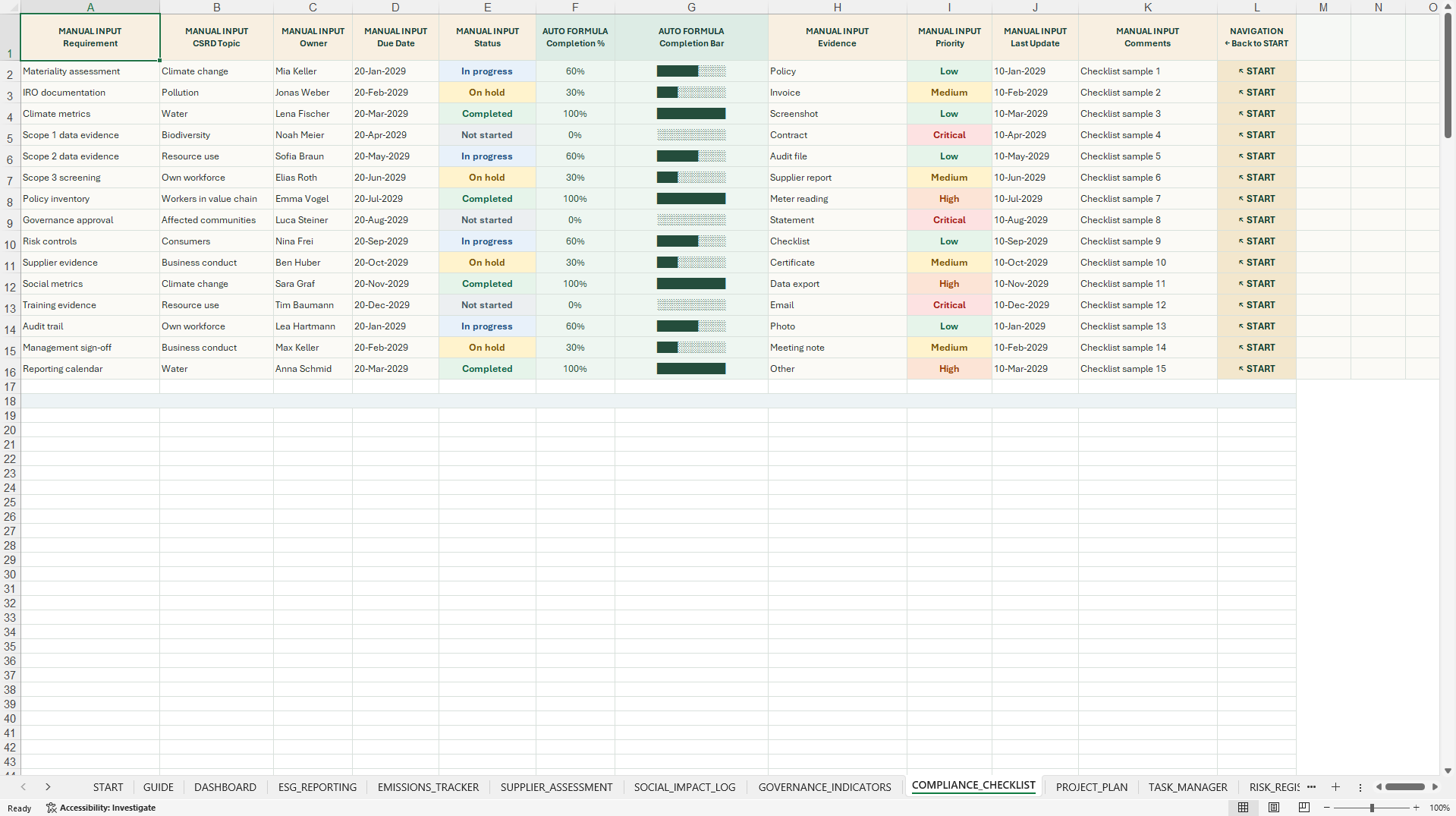Switch to EMISSIONS_TRACKER sheet tab
The width and height of the screenshot is (1456, 816).
[x=428, y=787]
